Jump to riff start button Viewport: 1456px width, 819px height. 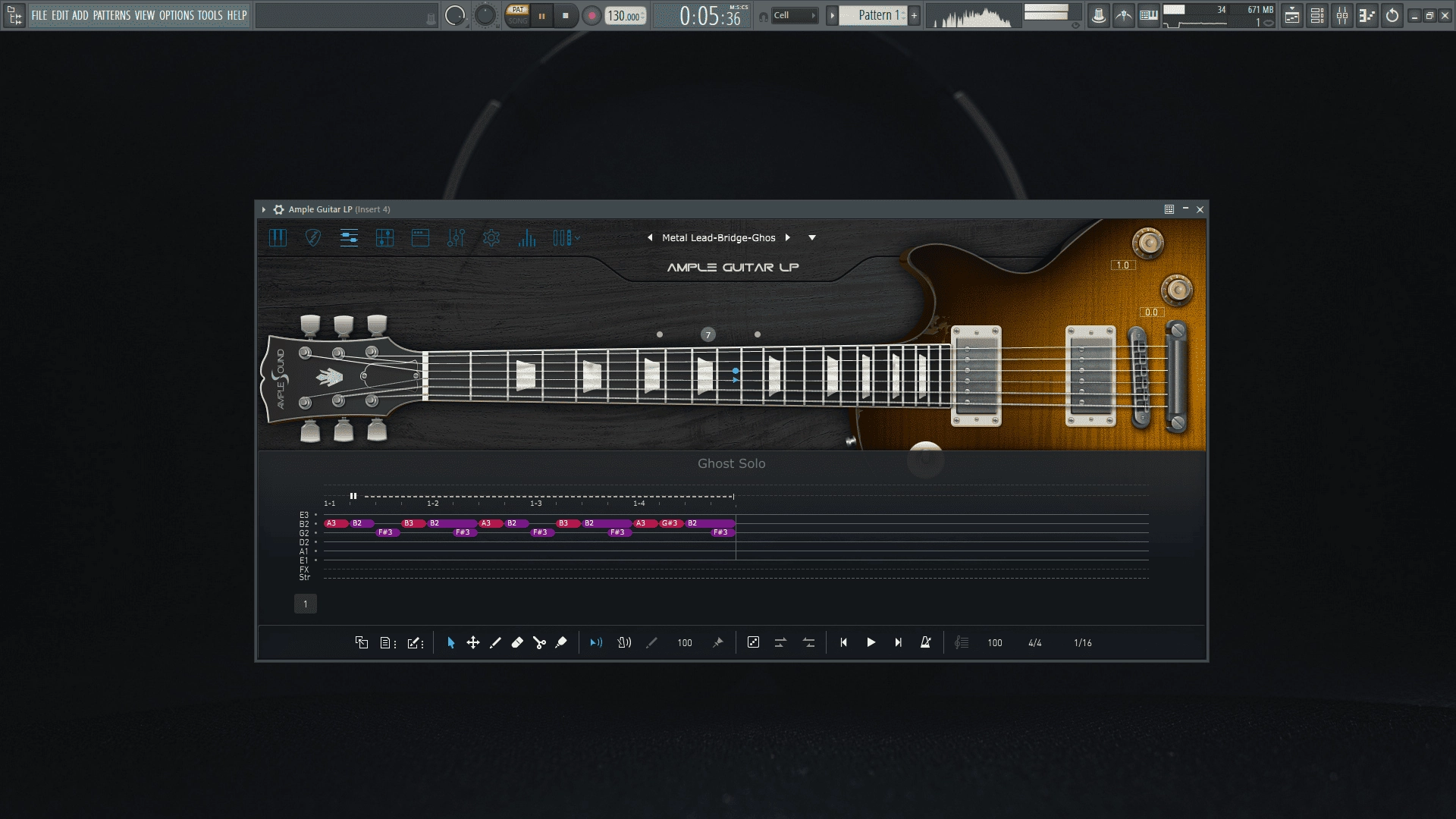843,643
